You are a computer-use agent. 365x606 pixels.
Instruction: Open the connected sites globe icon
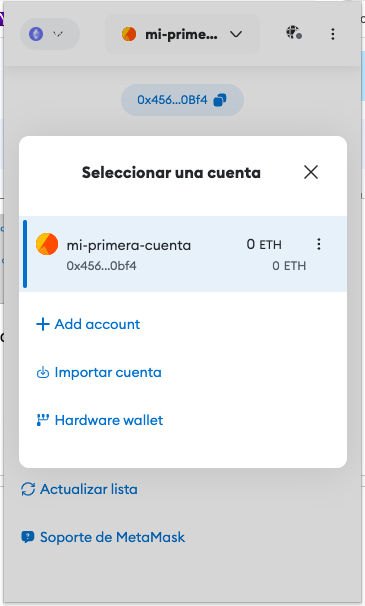pos(294,32)
